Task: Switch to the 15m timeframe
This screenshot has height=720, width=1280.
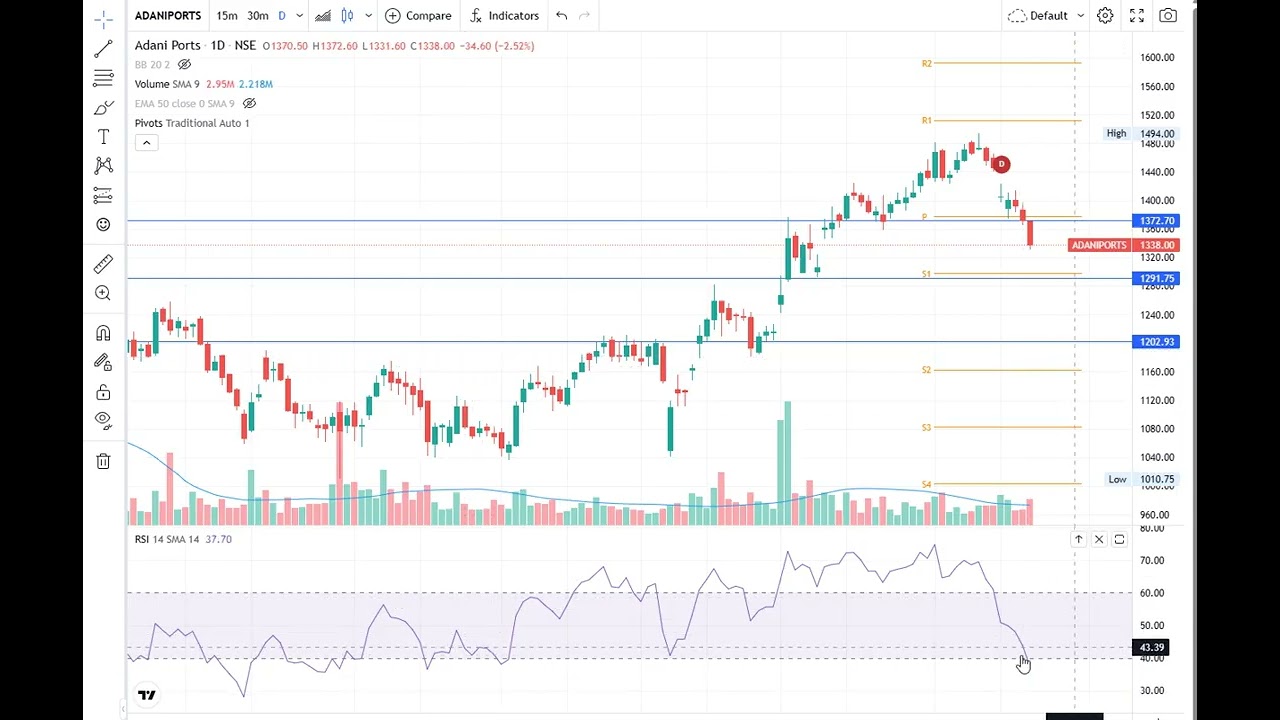Action: point(227,16)
